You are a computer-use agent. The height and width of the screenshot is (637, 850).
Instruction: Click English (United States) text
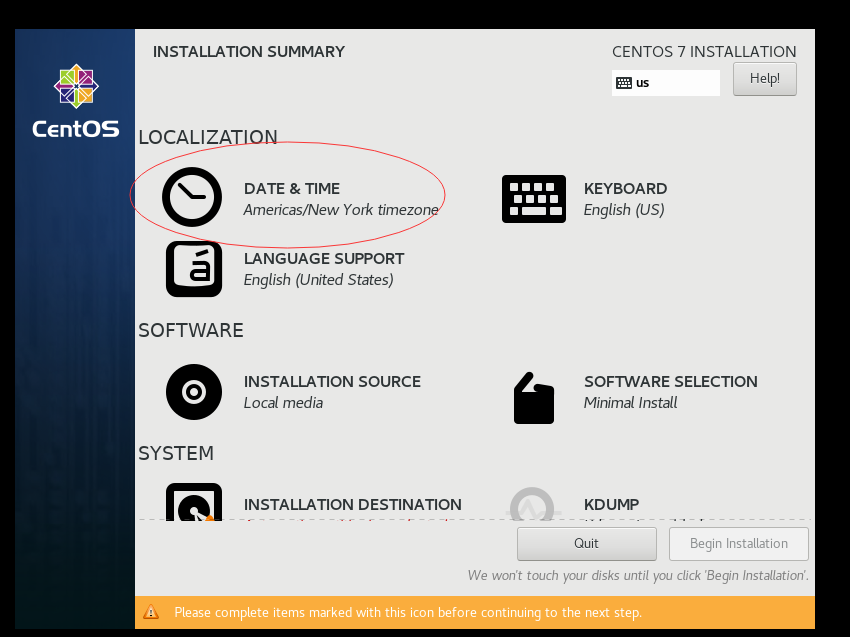[318, 280]
